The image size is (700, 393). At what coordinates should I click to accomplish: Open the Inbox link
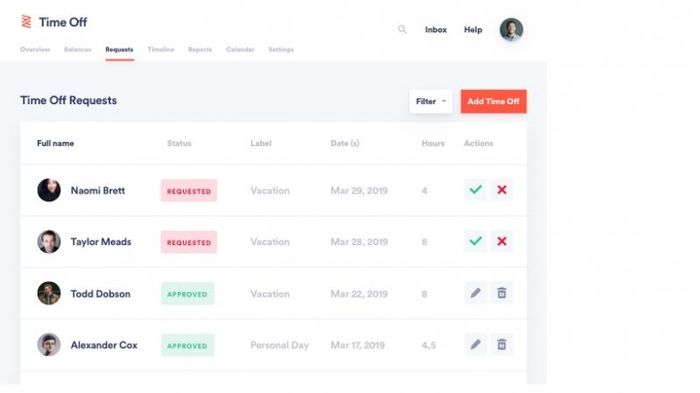(x=436, y=29)
